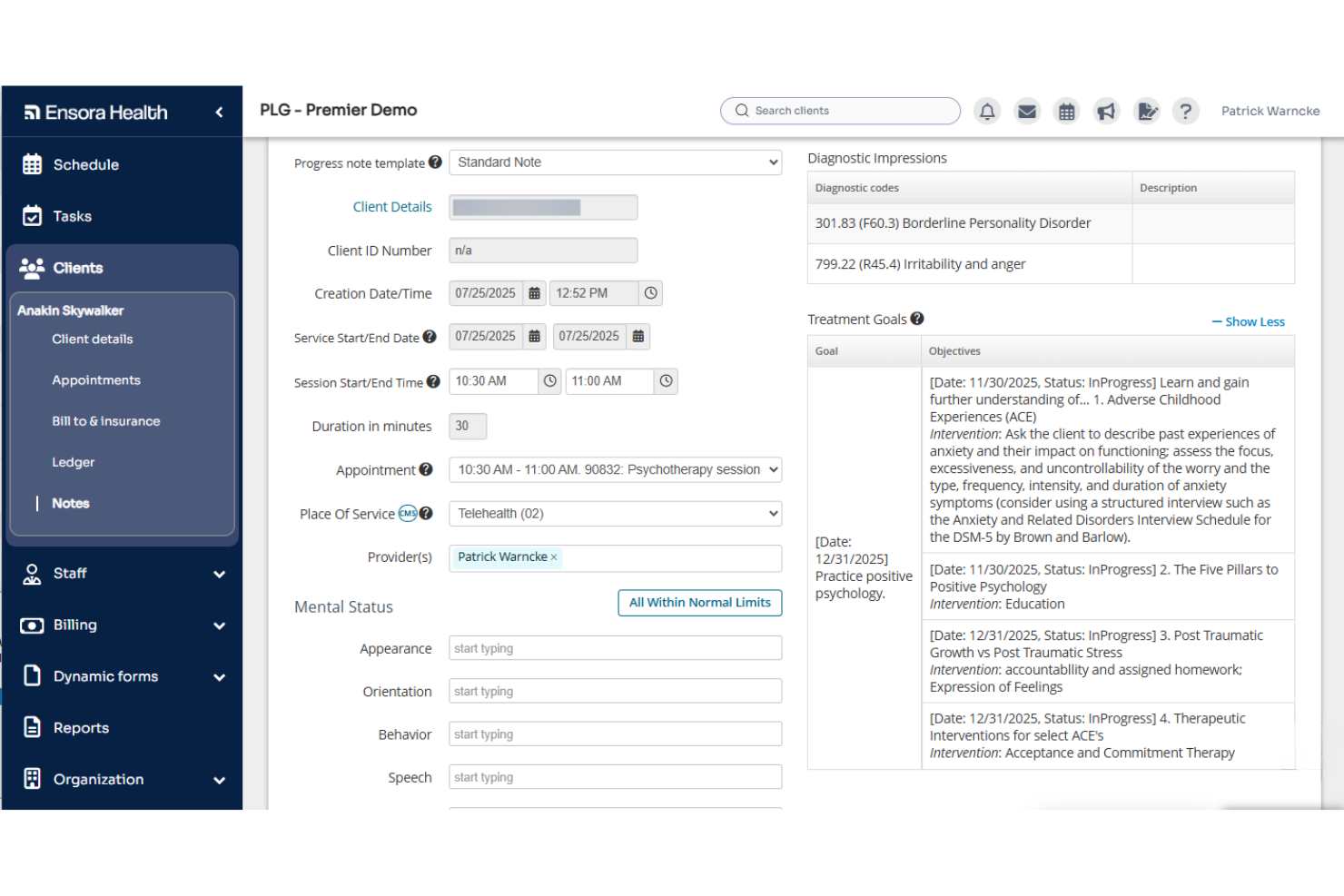This screenshot has width=1344, height=896.
Task: Click the Session End time field 11:00 AM
Action: click(610, 381)
